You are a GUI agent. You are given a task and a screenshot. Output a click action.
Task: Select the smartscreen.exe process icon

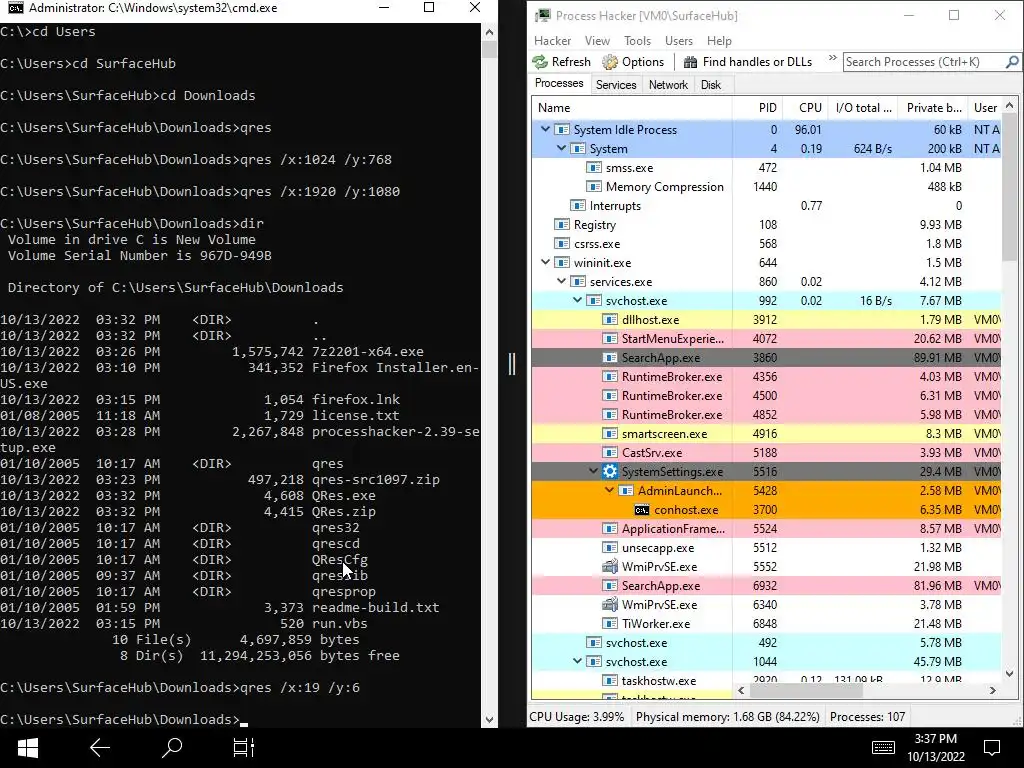(610, 434)
